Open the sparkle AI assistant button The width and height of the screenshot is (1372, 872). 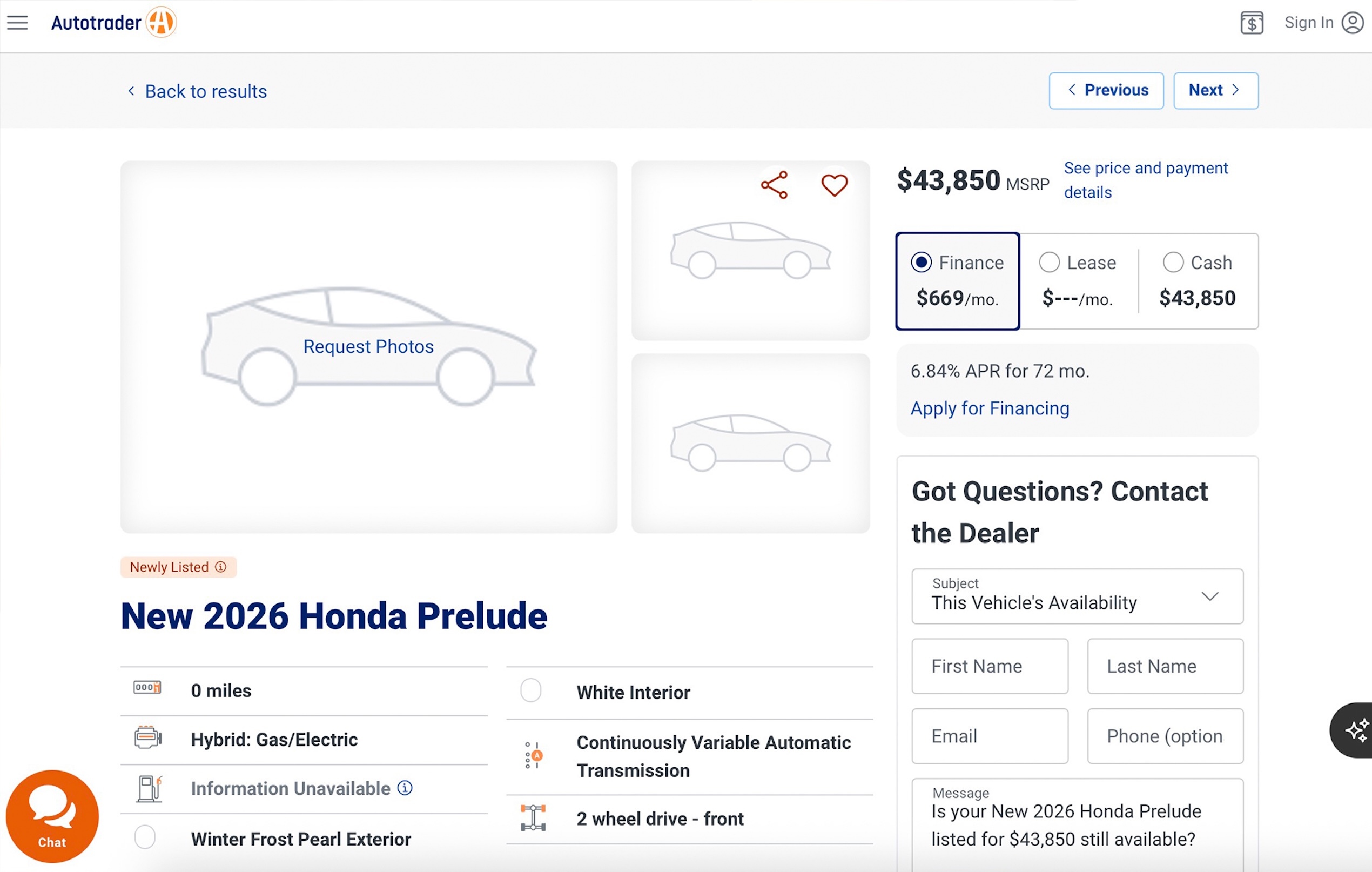coord(1356,730)
